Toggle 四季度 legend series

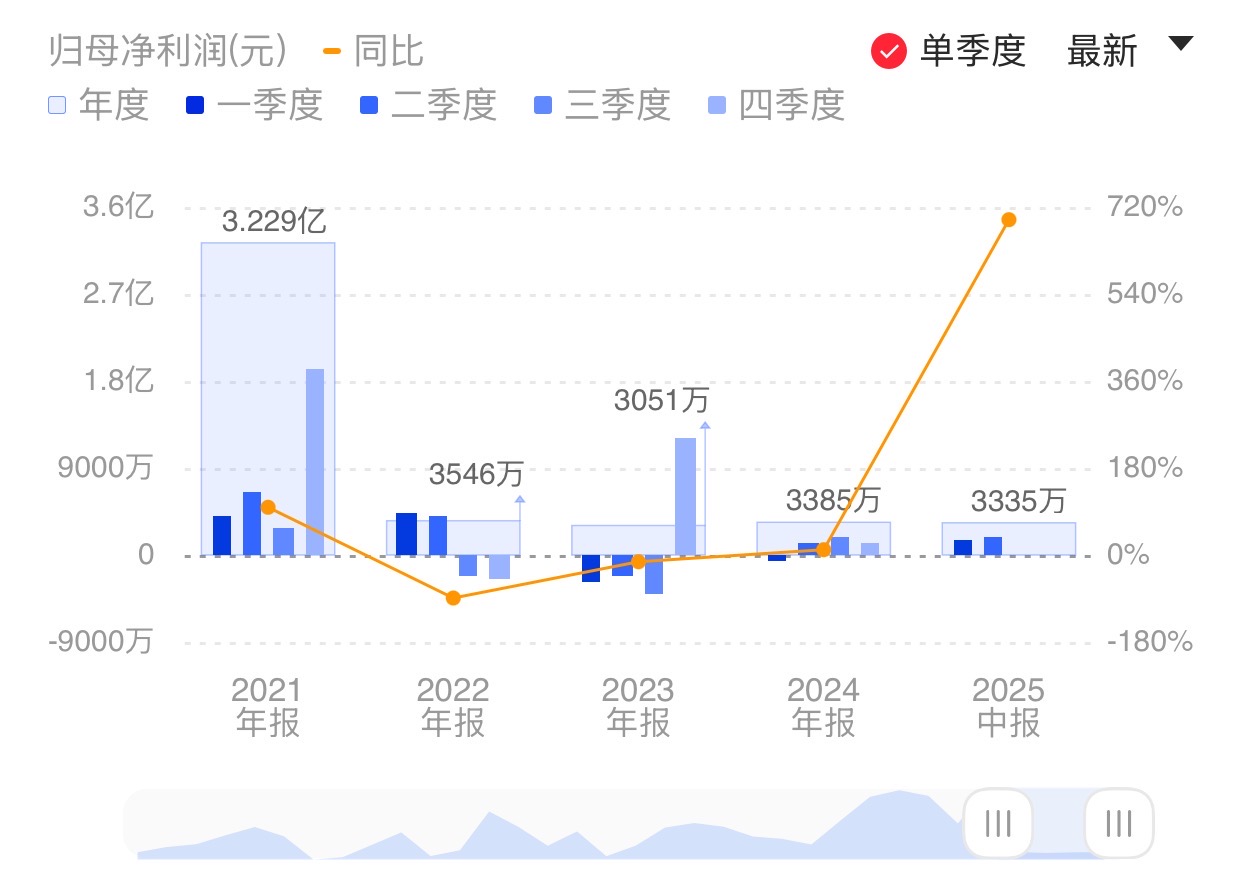point(776,104)
